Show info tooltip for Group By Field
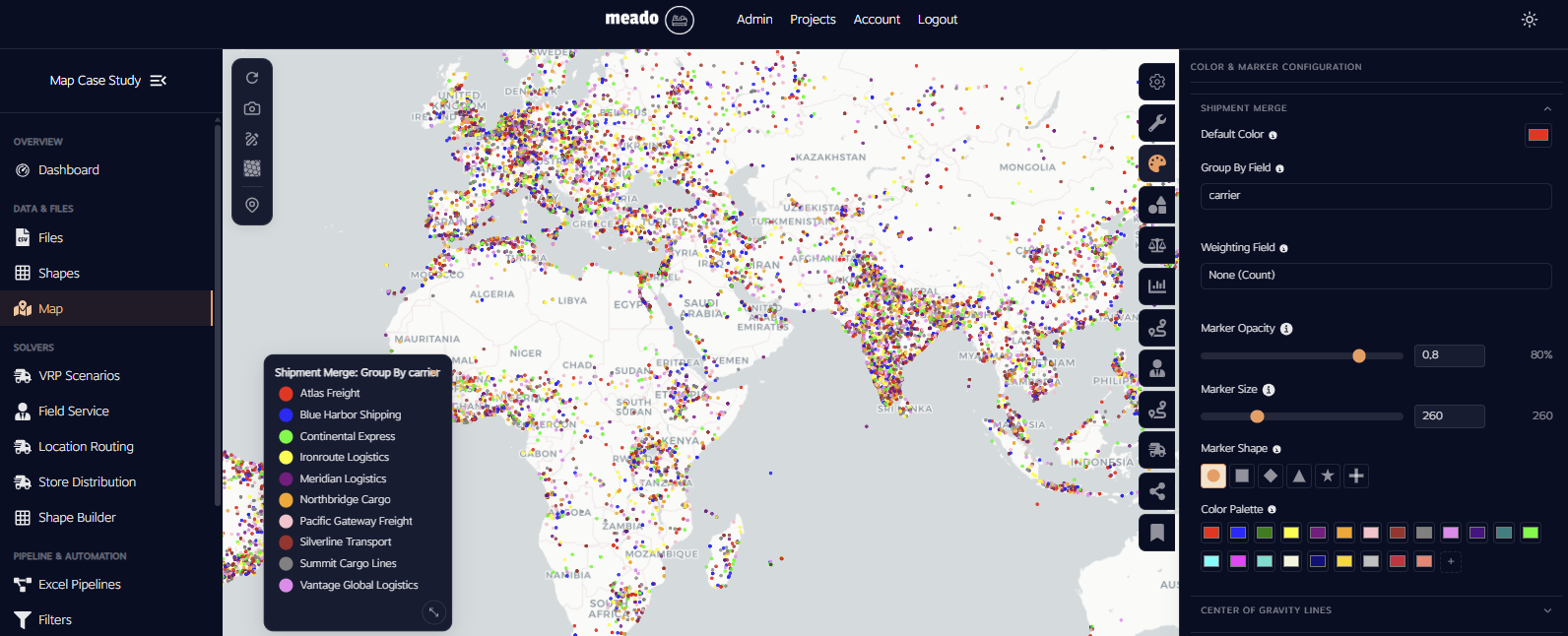 point(1279,168)
